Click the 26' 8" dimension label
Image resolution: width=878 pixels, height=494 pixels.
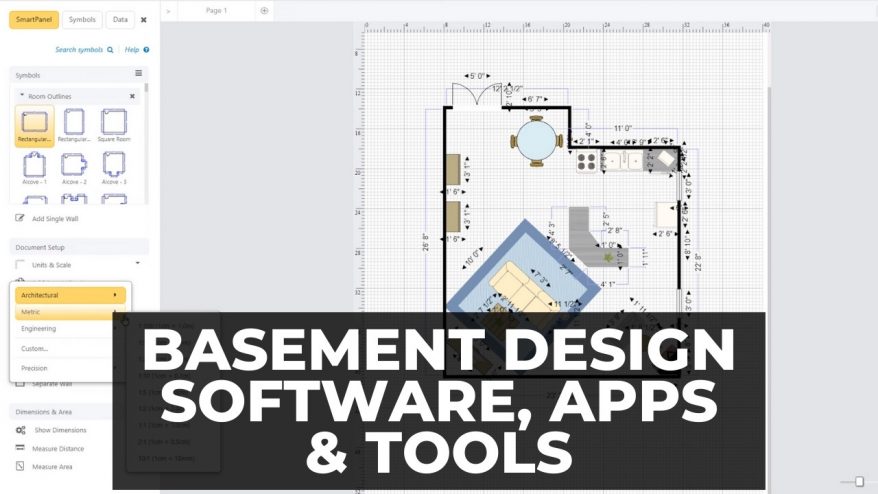[x=426, y=242]
